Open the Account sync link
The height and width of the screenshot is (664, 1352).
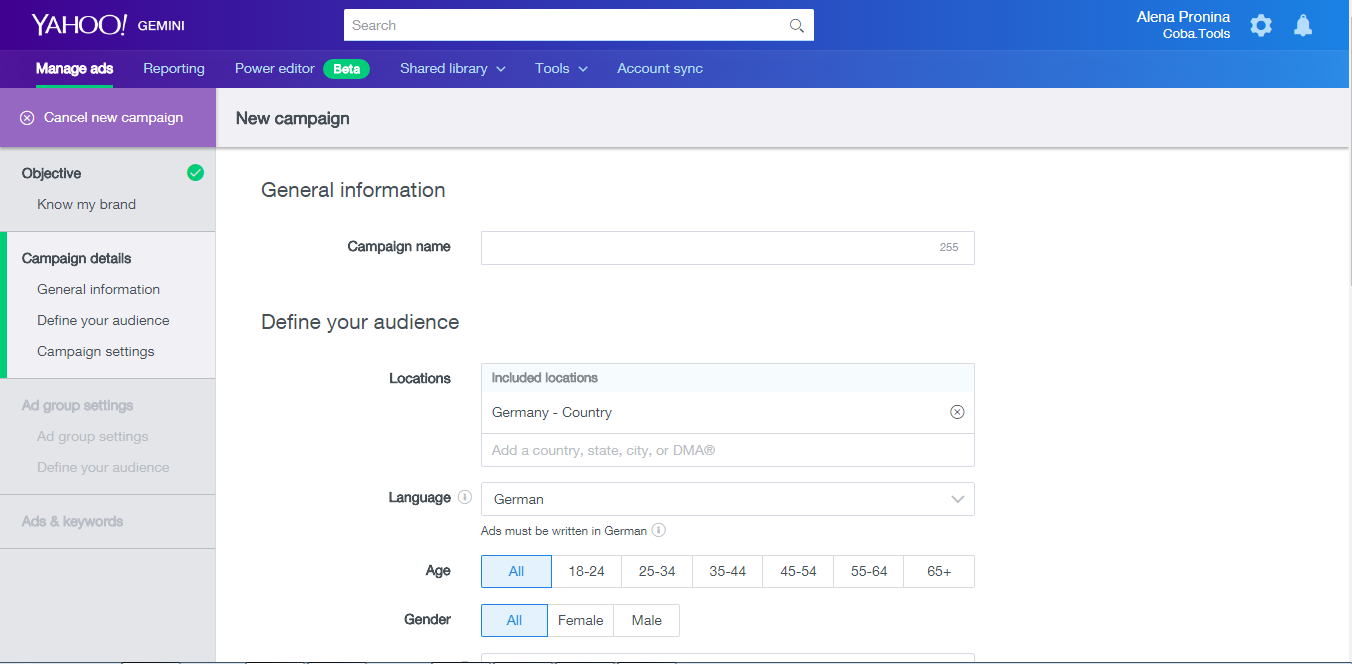coord(659,69)
